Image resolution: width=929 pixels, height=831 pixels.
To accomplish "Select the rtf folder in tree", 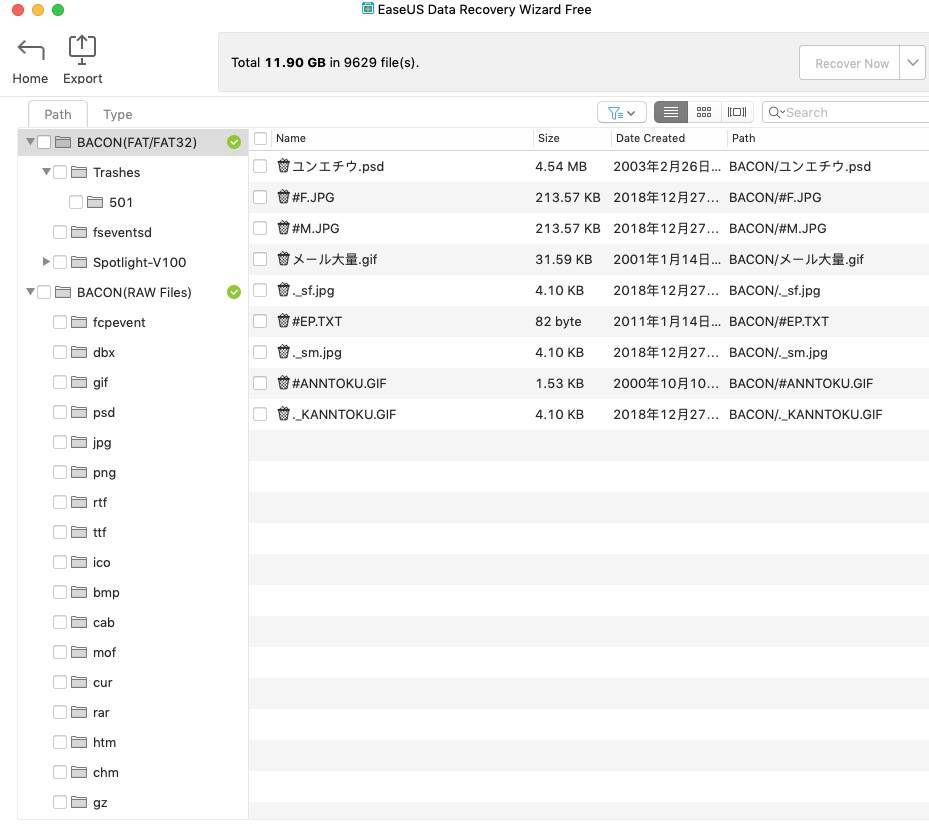I will coord(100,502).
